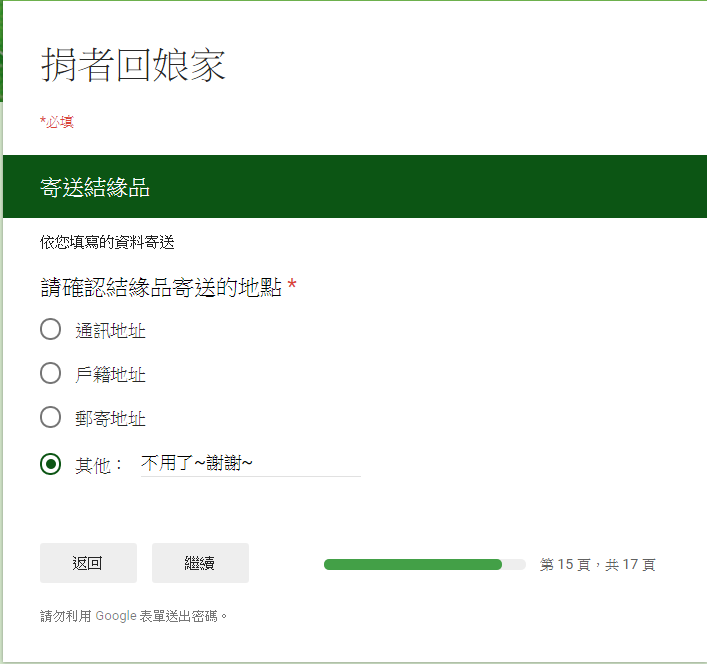Screen dimensions: 707x664
Task: Click the 戶籍地址 option label text
Action: 110,375
